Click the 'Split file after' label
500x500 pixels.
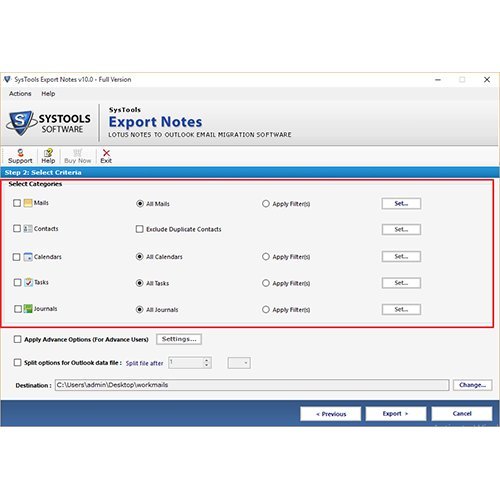pos(144,363)
